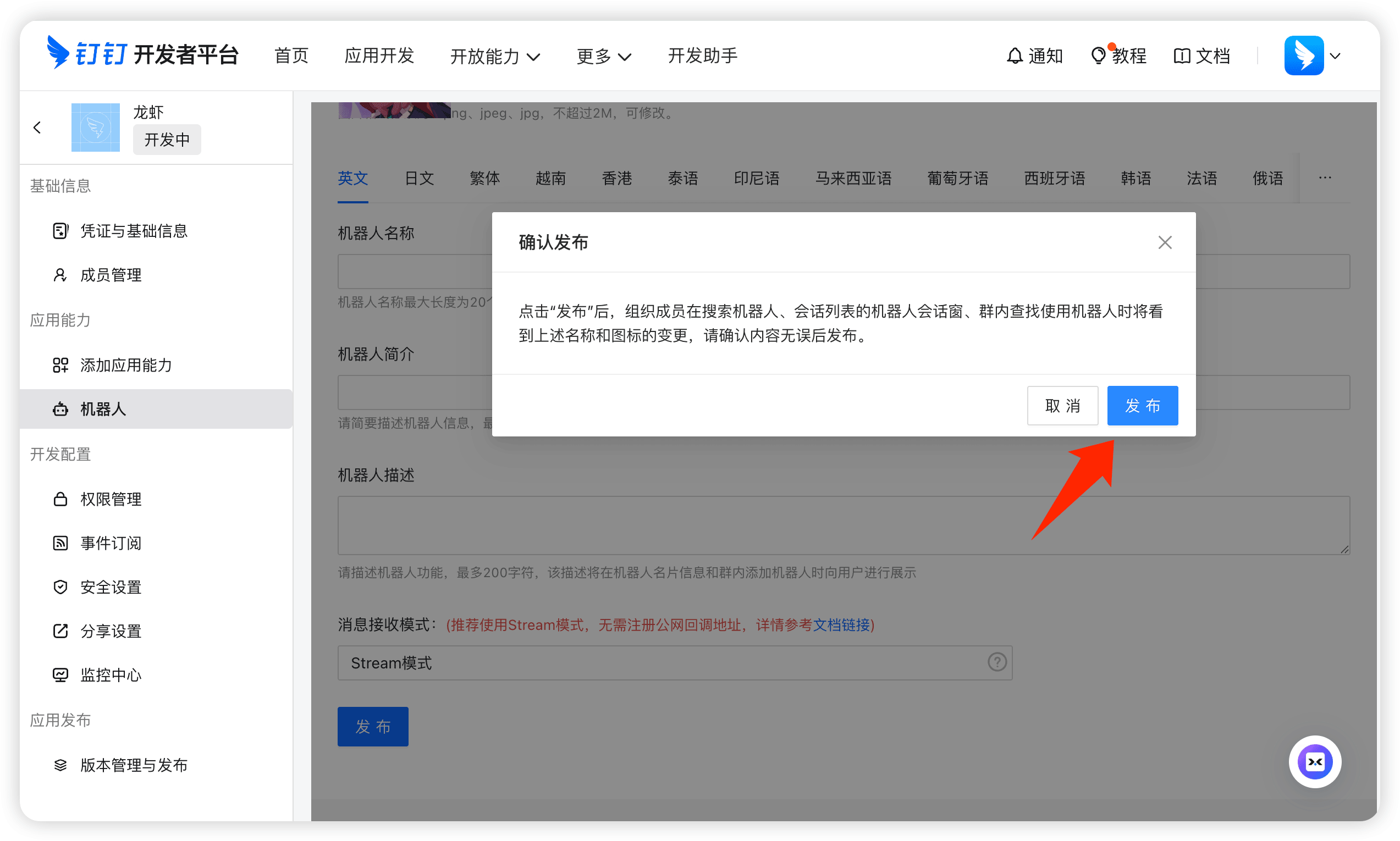Cancel the dialog via 取消

click(1062, 405)
